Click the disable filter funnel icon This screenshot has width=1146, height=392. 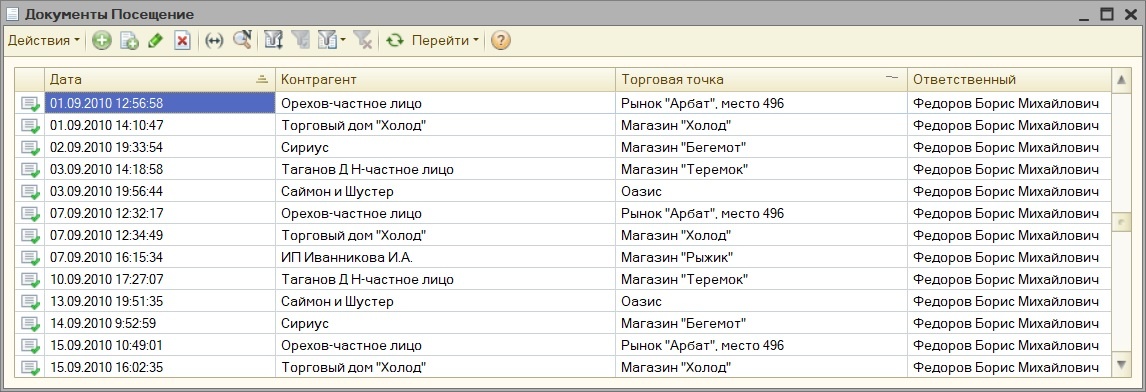coord(362,41)
